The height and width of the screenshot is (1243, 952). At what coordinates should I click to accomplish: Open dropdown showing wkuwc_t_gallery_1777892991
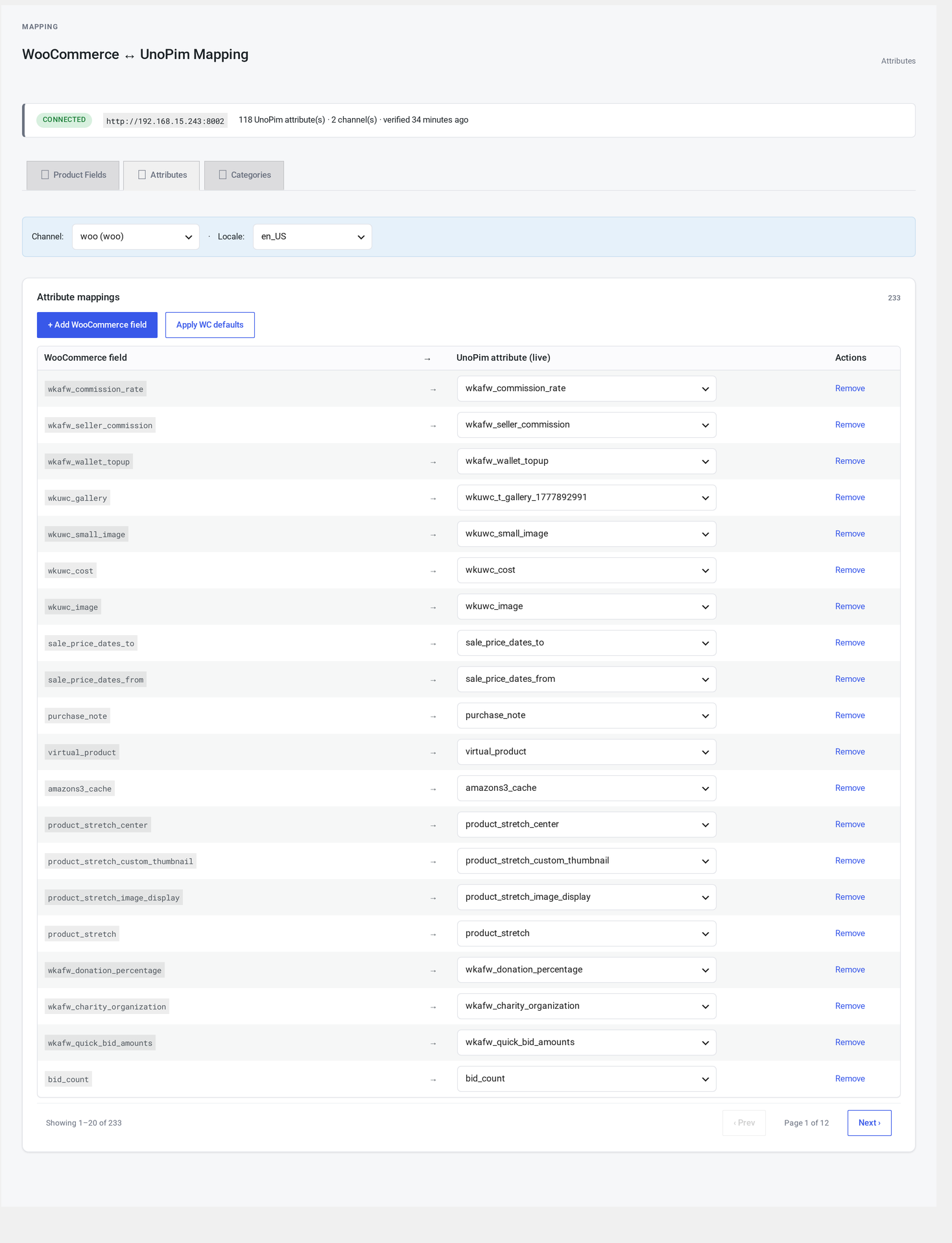(x=586, y=498)
